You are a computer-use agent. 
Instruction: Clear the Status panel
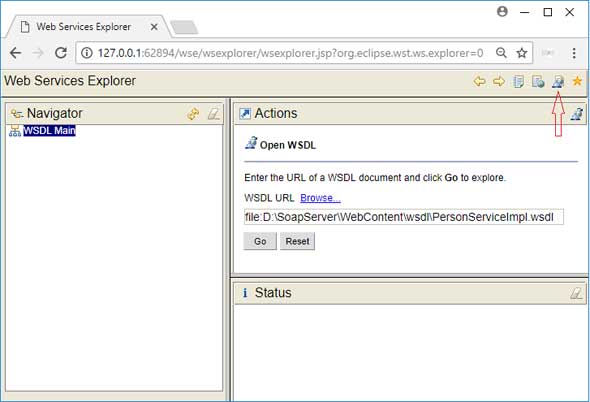coord(576,293)
